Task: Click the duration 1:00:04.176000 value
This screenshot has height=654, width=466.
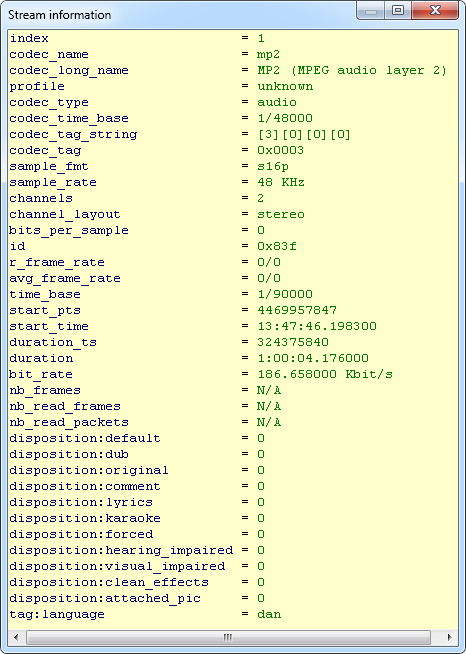Action: 313,358
